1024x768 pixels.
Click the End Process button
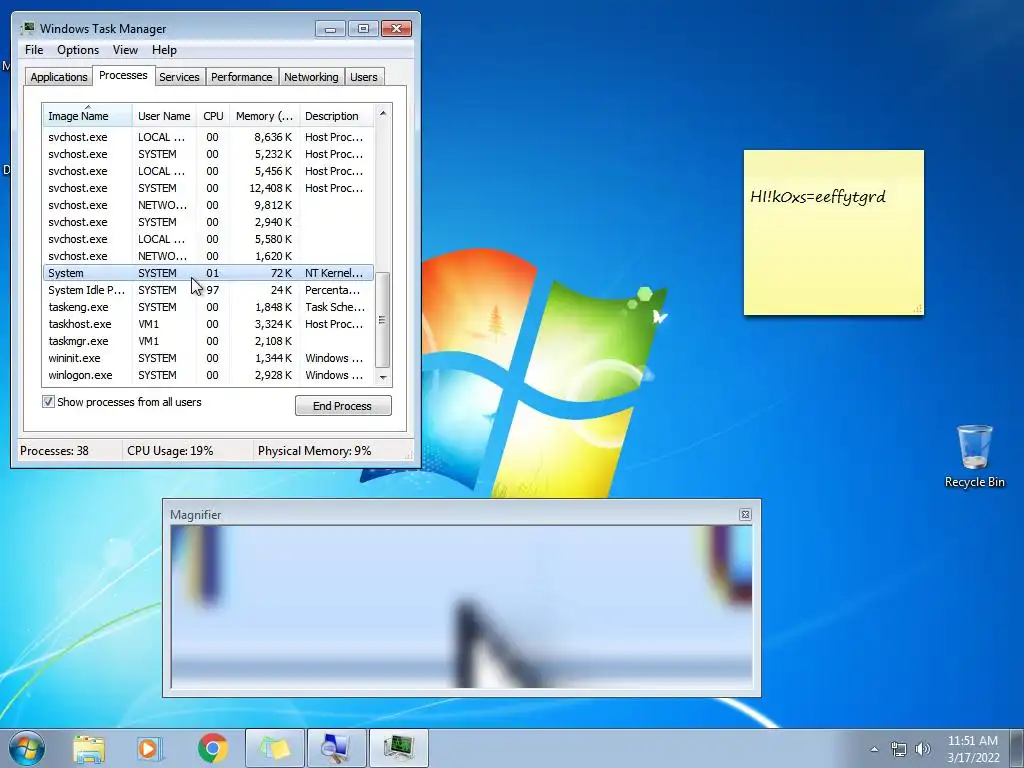click(x=343, y=406)
